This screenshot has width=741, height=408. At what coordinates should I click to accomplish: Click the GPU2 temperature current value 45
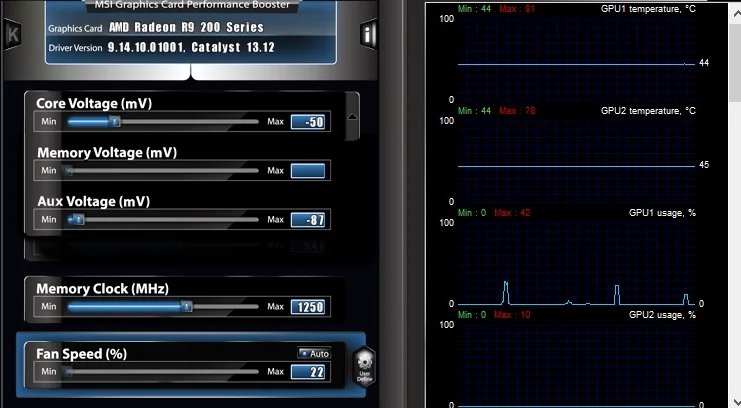point(704,165)
